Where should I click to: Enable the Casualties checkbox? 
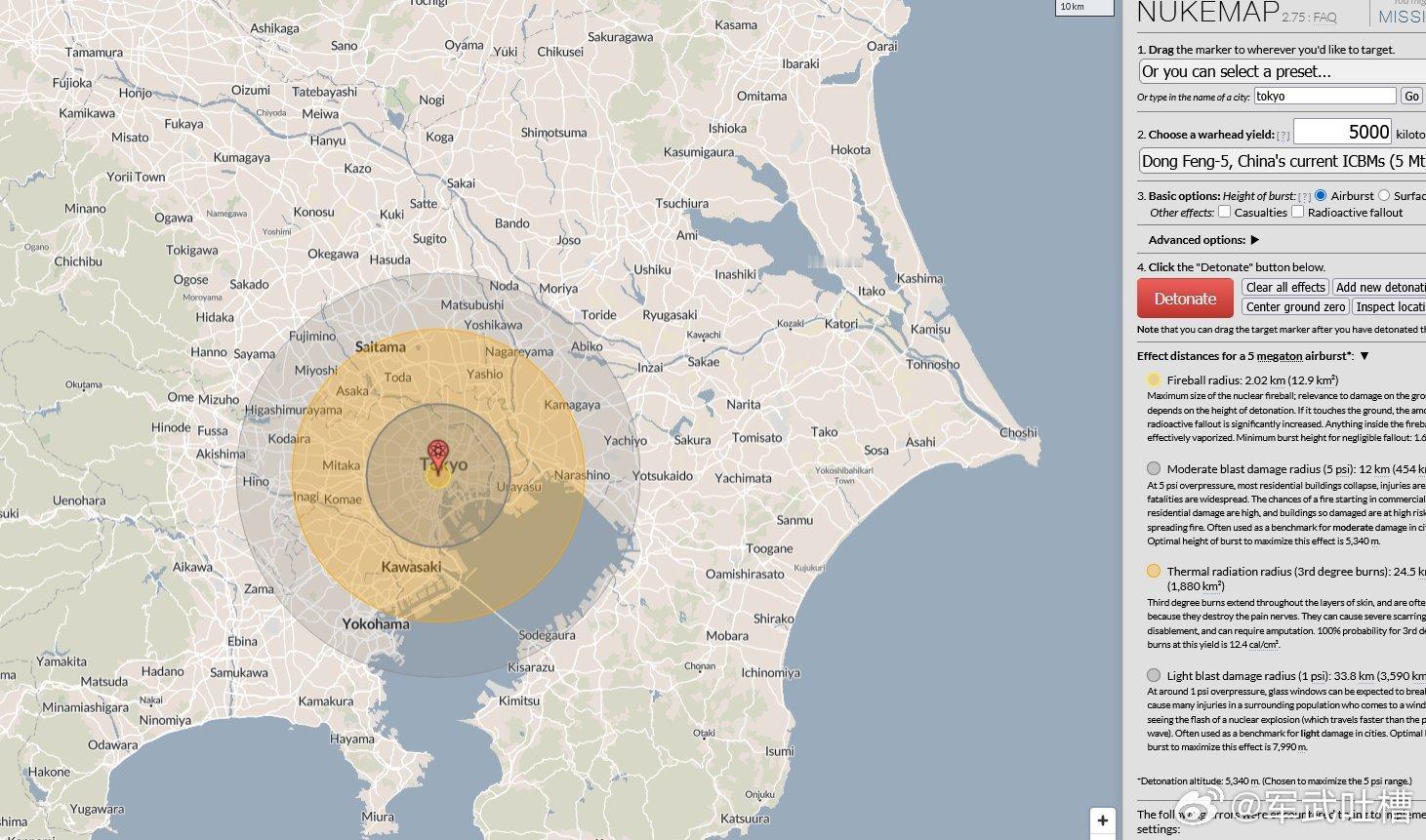tap(1224, 211)
